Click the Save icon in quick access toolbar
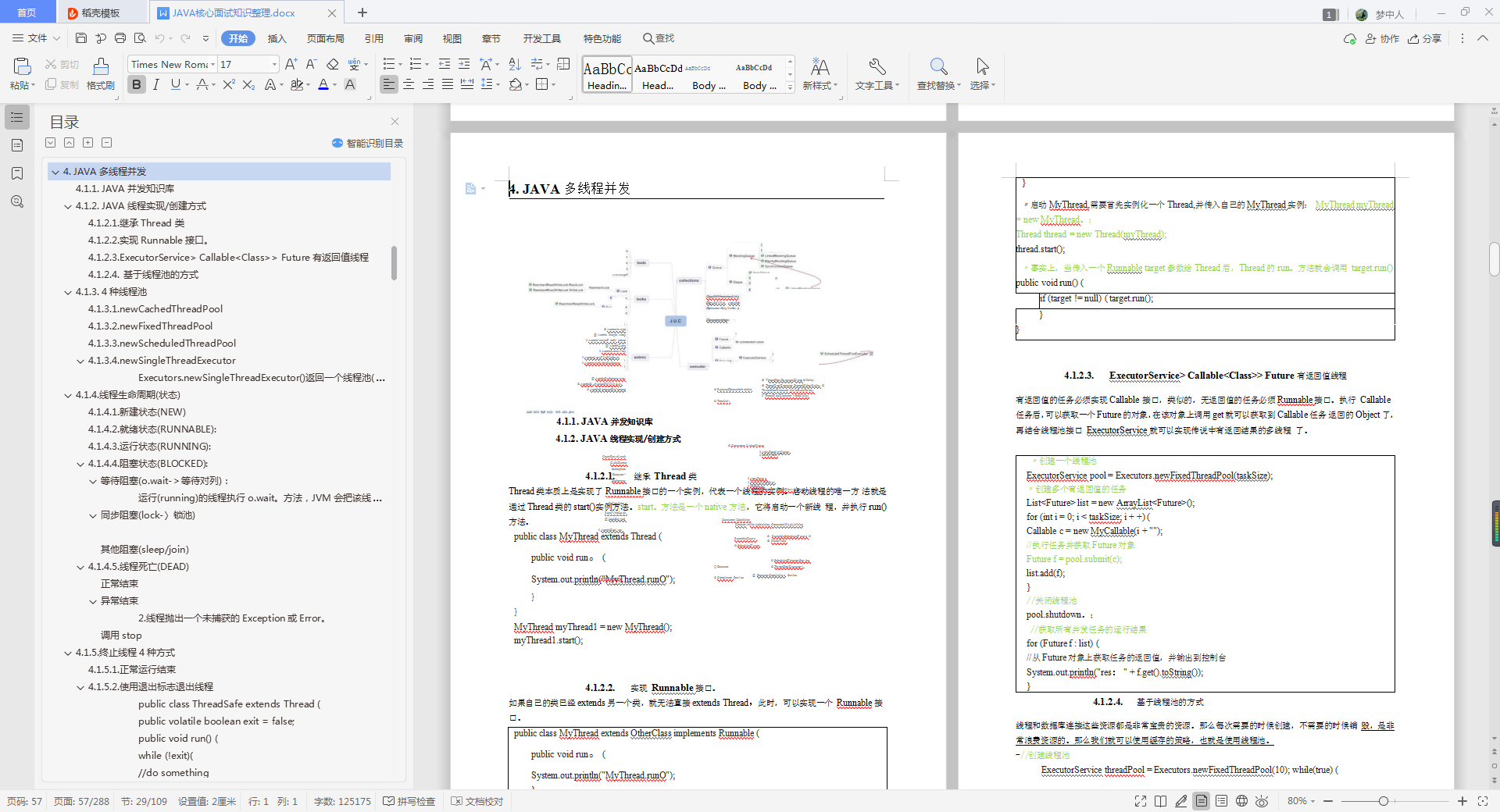The height and width of the screenshot is (812, 1500). pyautogui.click(x=81, y=38)
